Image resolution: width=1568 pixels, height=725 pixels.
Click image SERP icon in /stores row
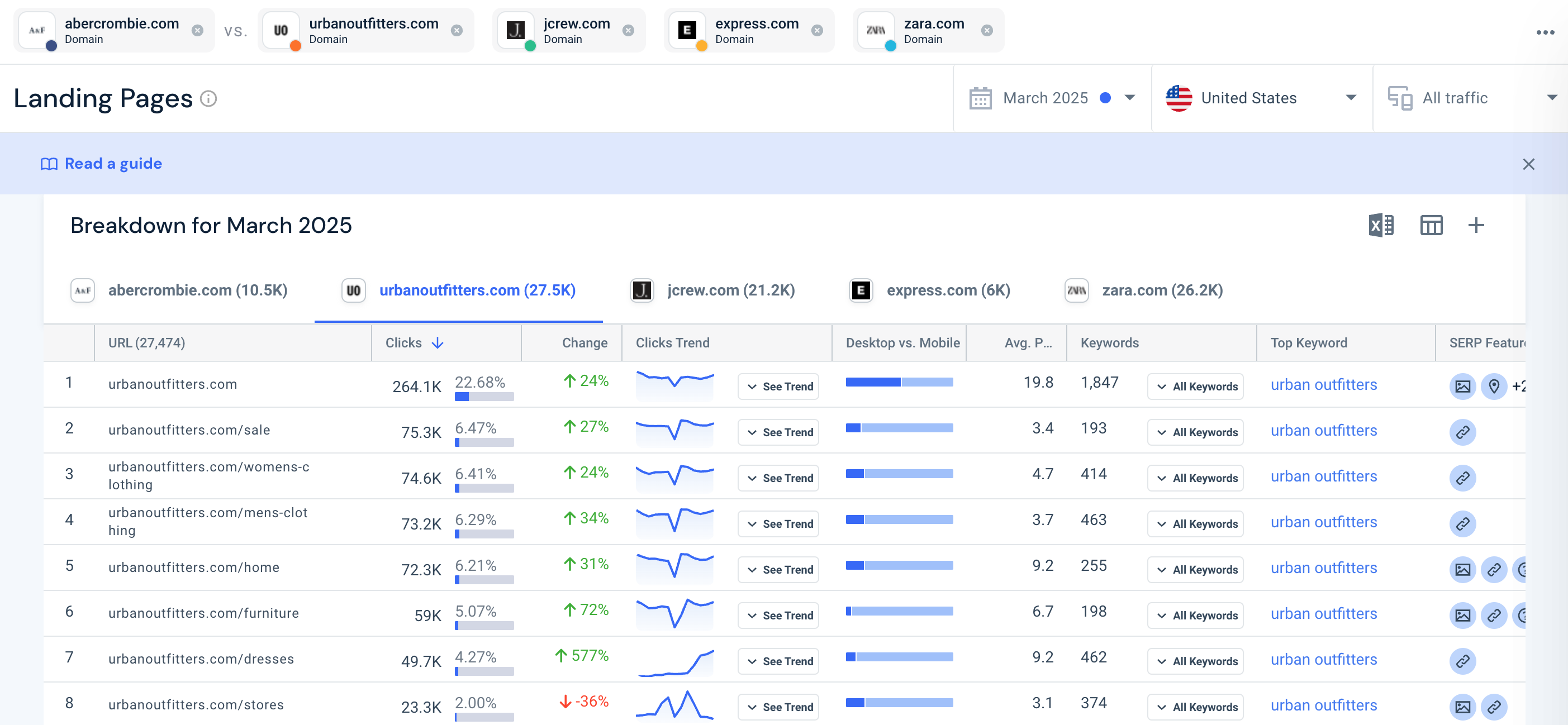point(1463,707)
